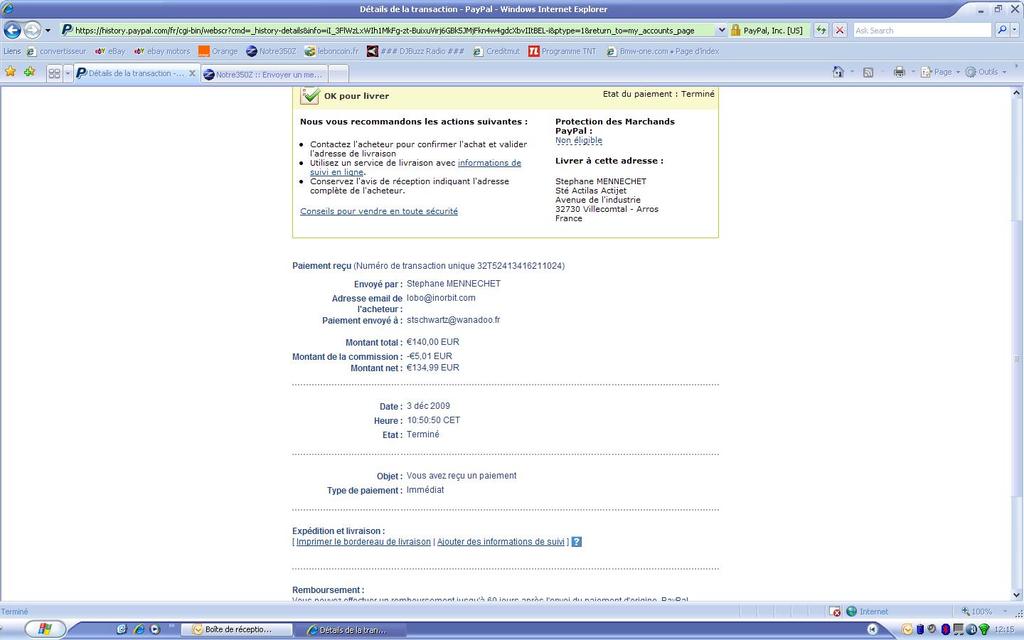Expand the address bar URL dropdown
The width and height of the screenshot is (1024, 640).
(722, 30)
